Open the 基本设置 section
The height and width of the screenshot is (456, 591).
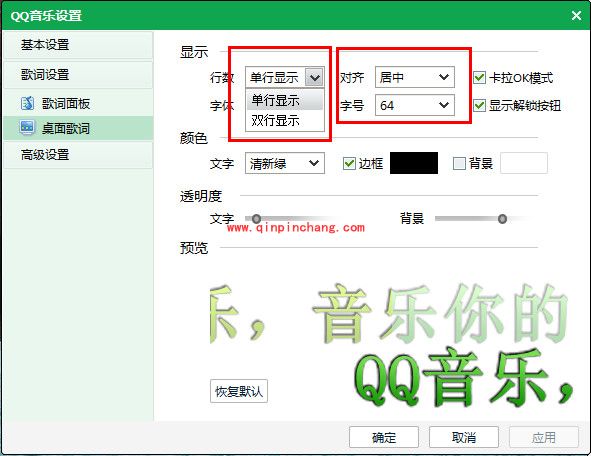pos(78,45)
